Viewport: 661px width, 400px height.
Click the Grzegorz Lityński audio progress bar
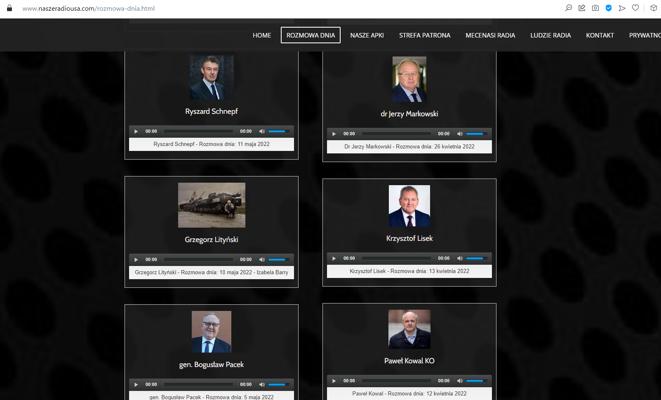[198, 260]
